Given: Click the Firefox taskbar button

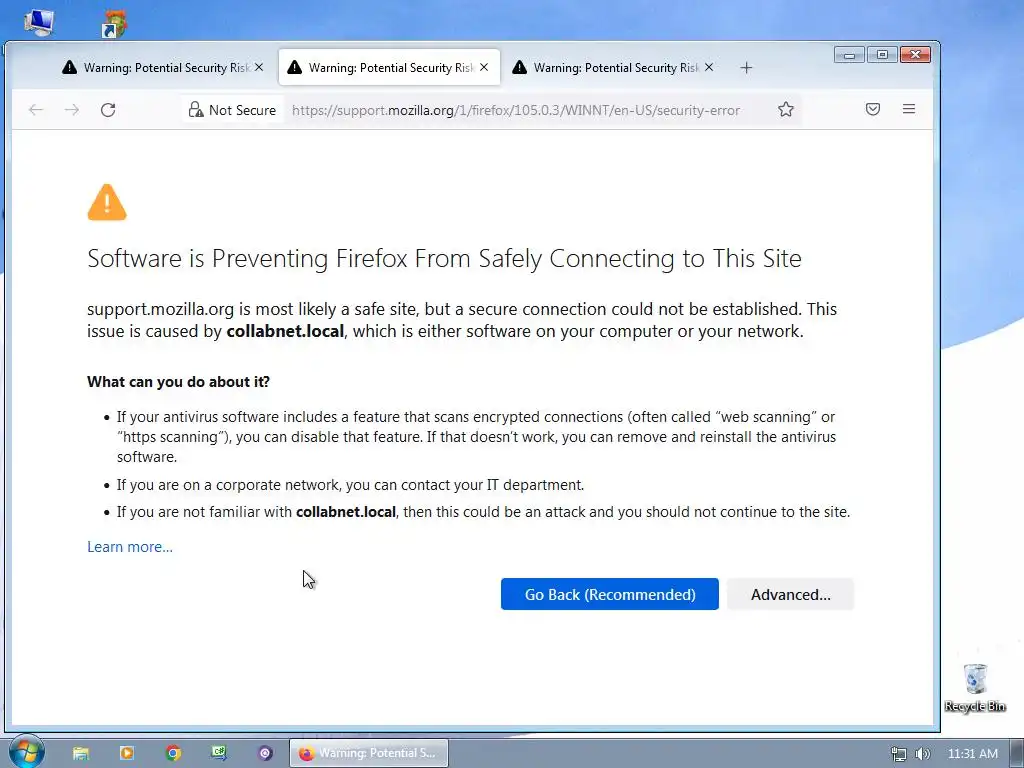Looking at the screenshot, I should click(369, 753).
